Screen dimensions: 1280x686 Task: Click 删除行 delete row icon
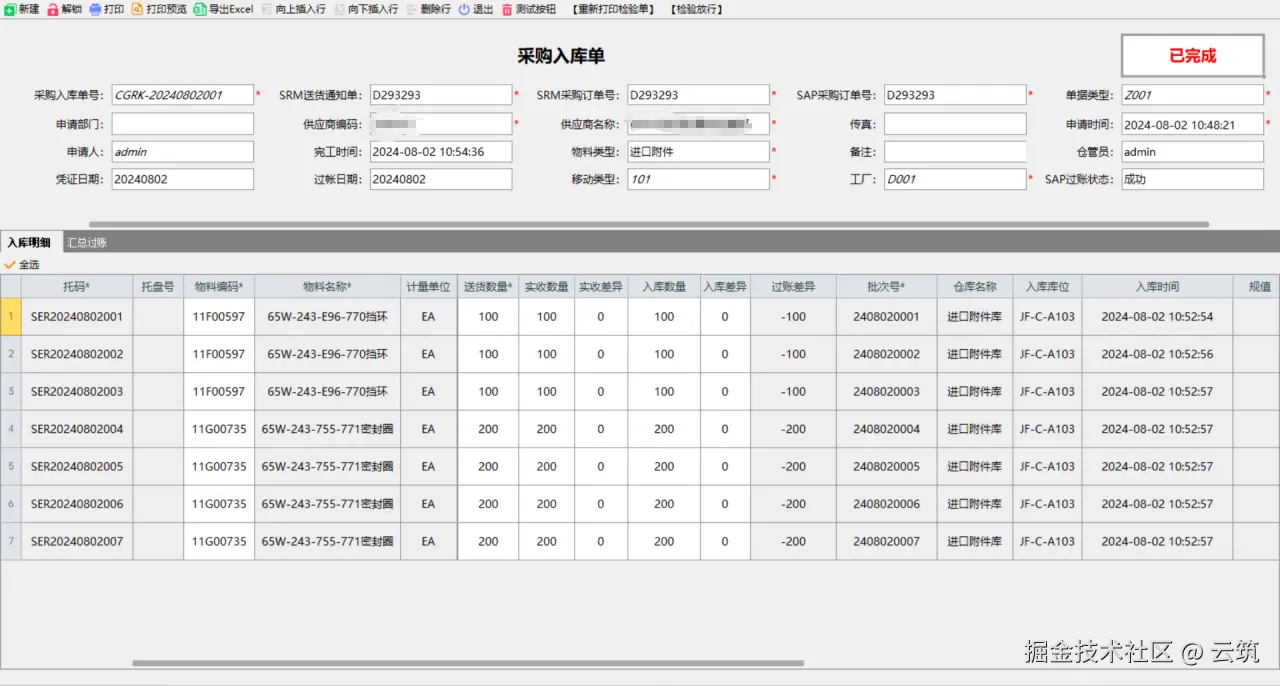(x=412, y=9)
